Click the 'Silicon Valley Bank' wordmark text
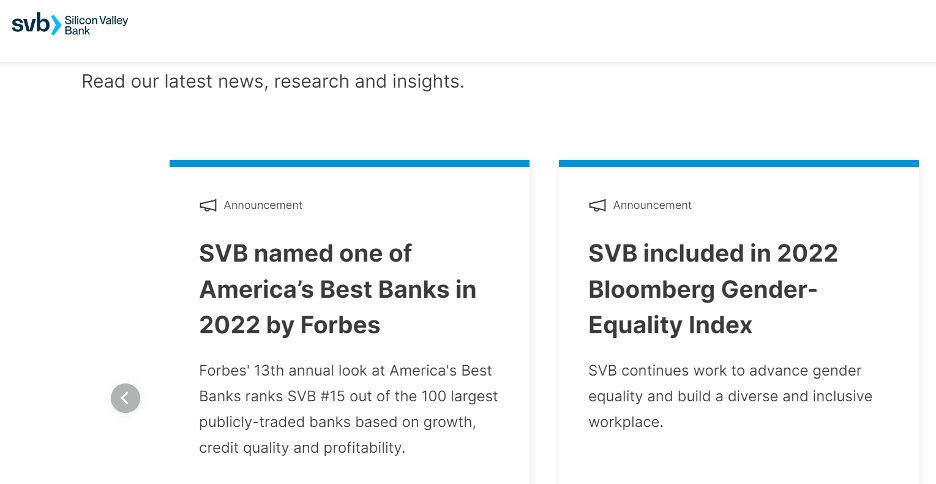 pyautogui.click(x=96, y=25)
